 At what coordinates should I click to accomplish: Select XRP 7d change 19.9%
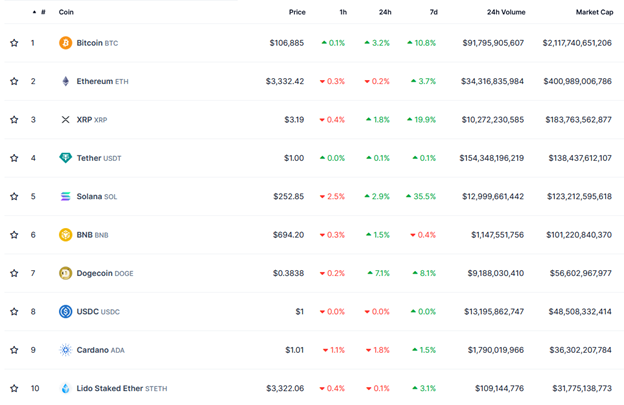click(421, 119)
